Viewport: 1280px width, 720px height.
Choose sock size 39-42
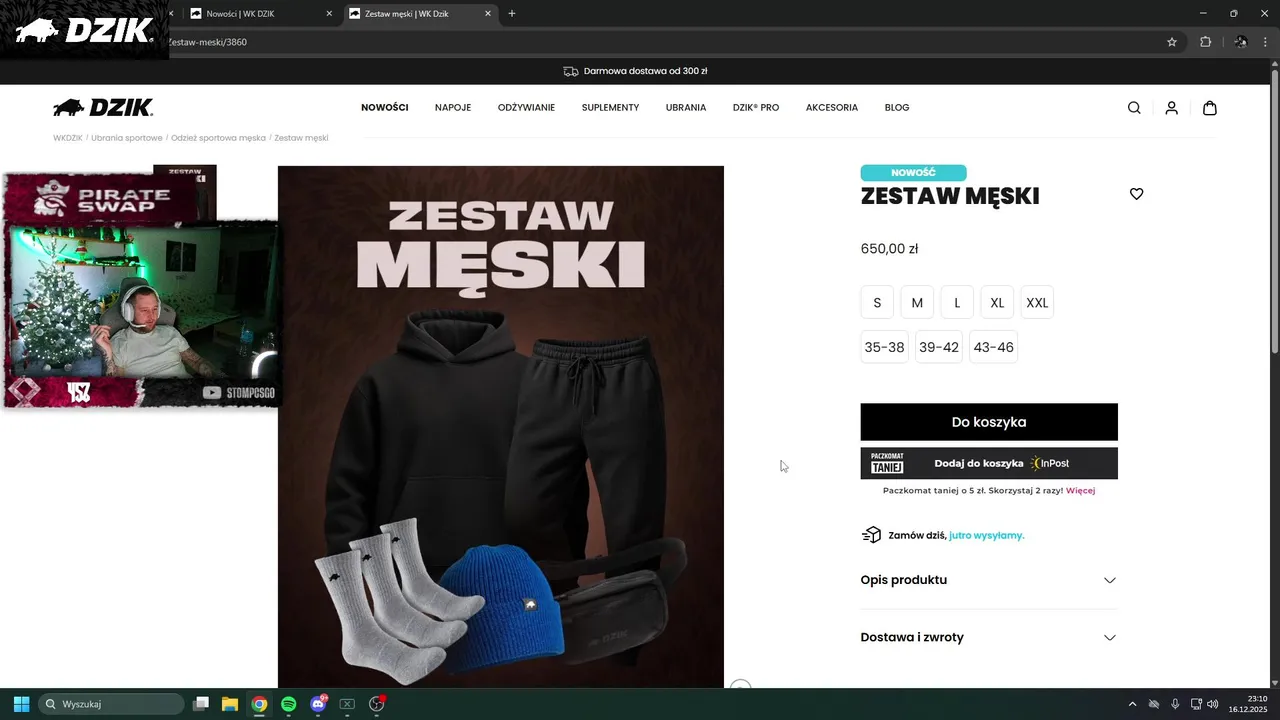939,347
